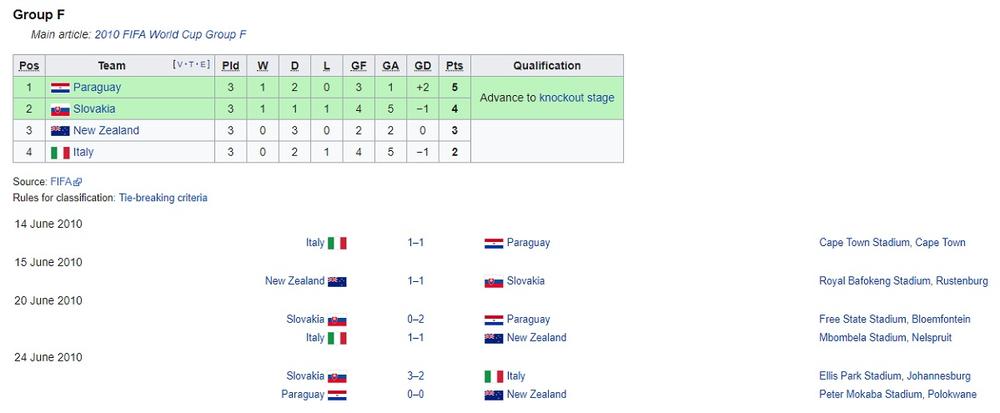This screenshot has width=1000, height=413.
Task: Click external link icon beside FIFA source
Action: pos(78,182)
